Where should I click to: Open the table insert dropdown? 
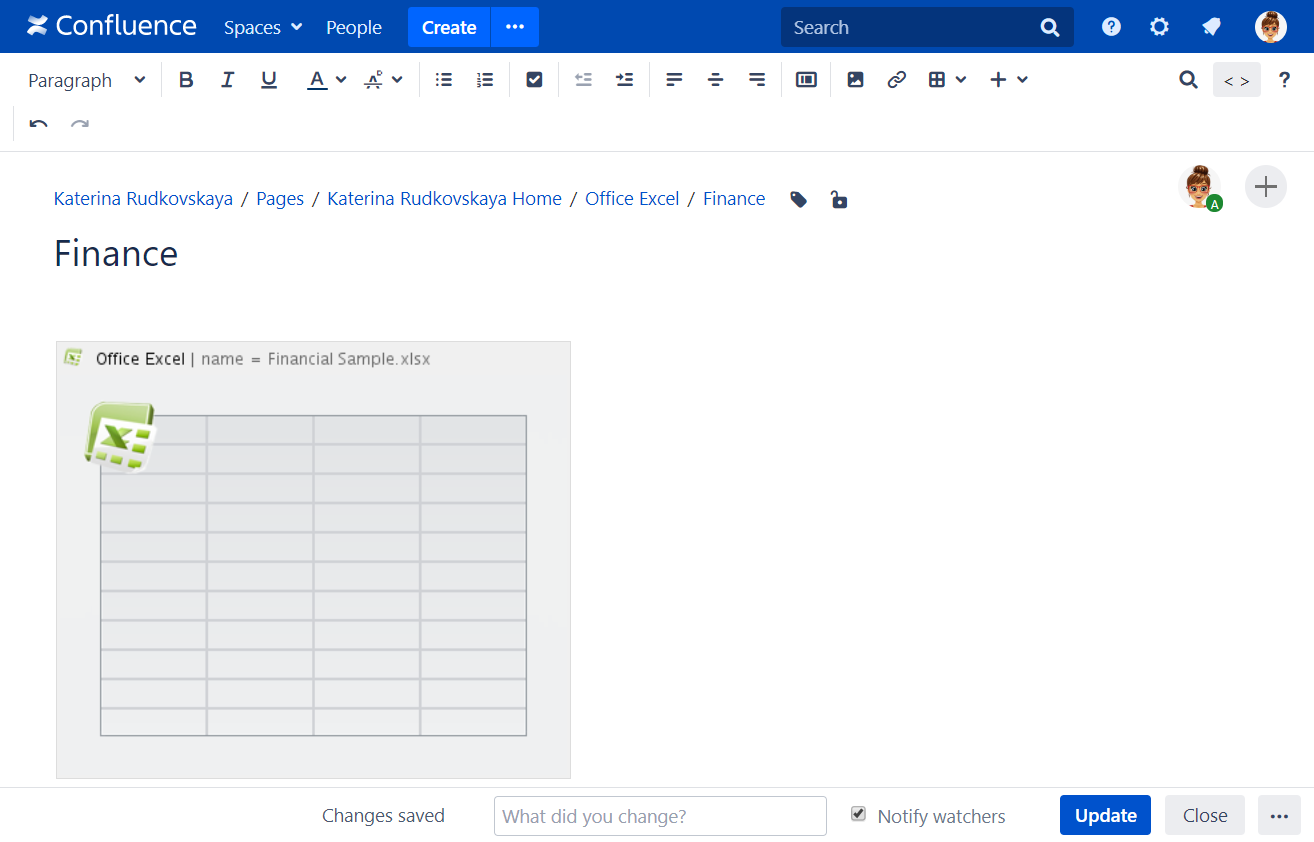(x=946, y=80)
